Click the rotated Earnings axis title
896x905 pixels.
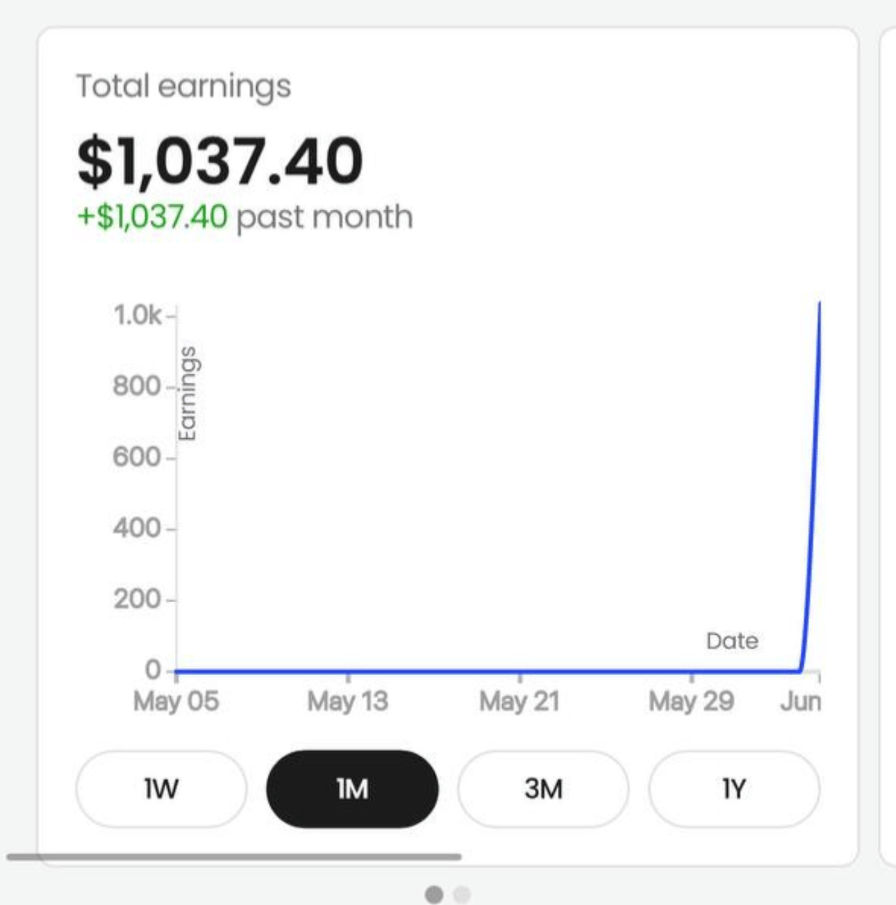pyautogui.click(x=187, y=392)
